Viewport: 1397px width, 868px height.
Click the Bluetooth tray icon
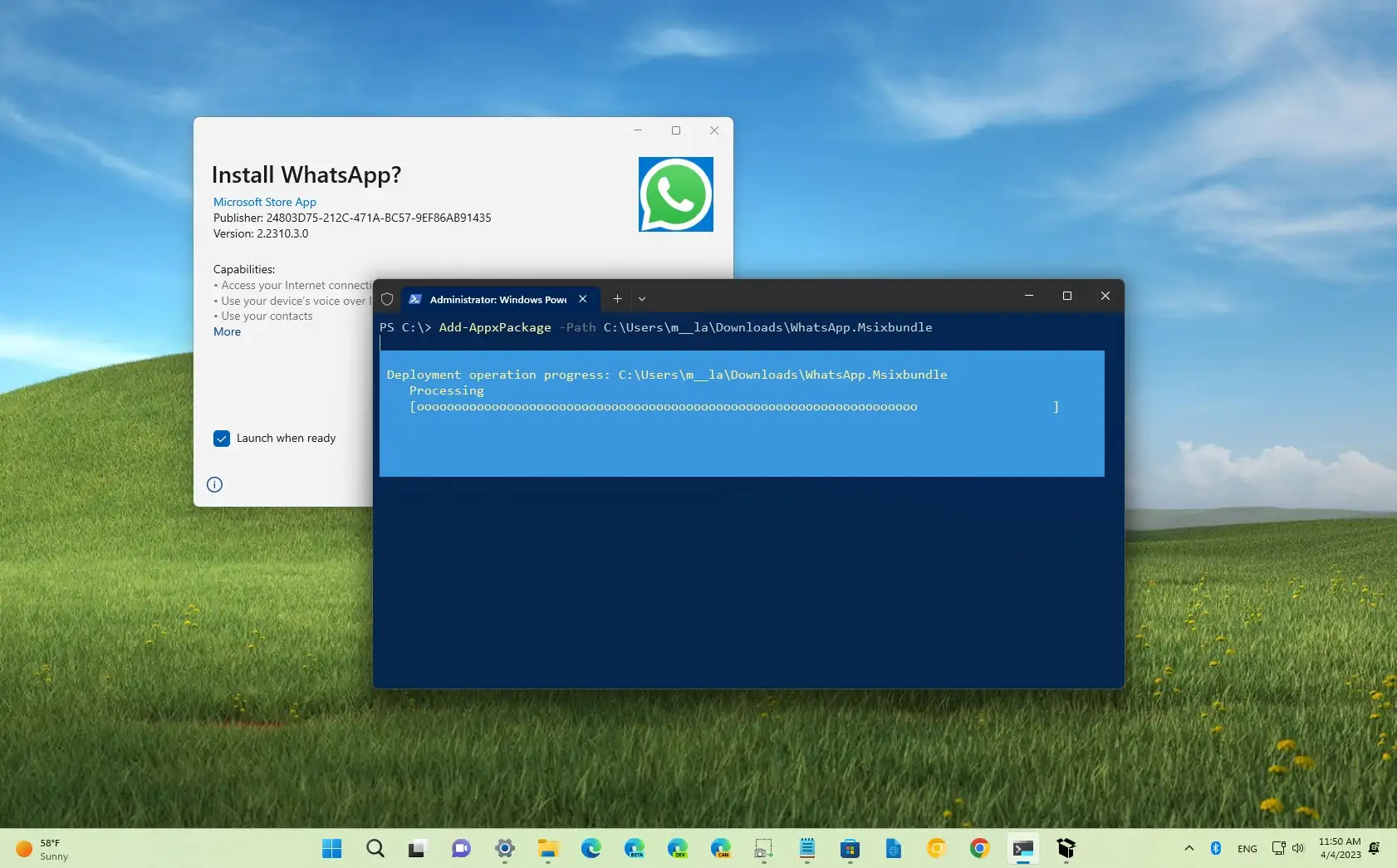pos(1216,848)
